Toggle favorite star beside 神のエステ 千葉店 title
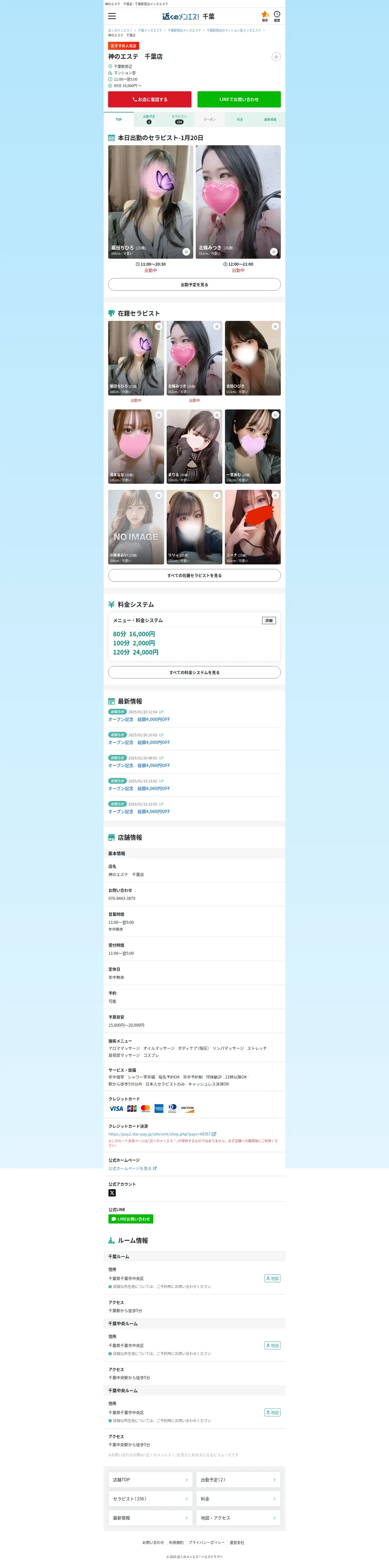Image resolution: width=389 pixels, height=1568 pixels. [x=276, y=57]
